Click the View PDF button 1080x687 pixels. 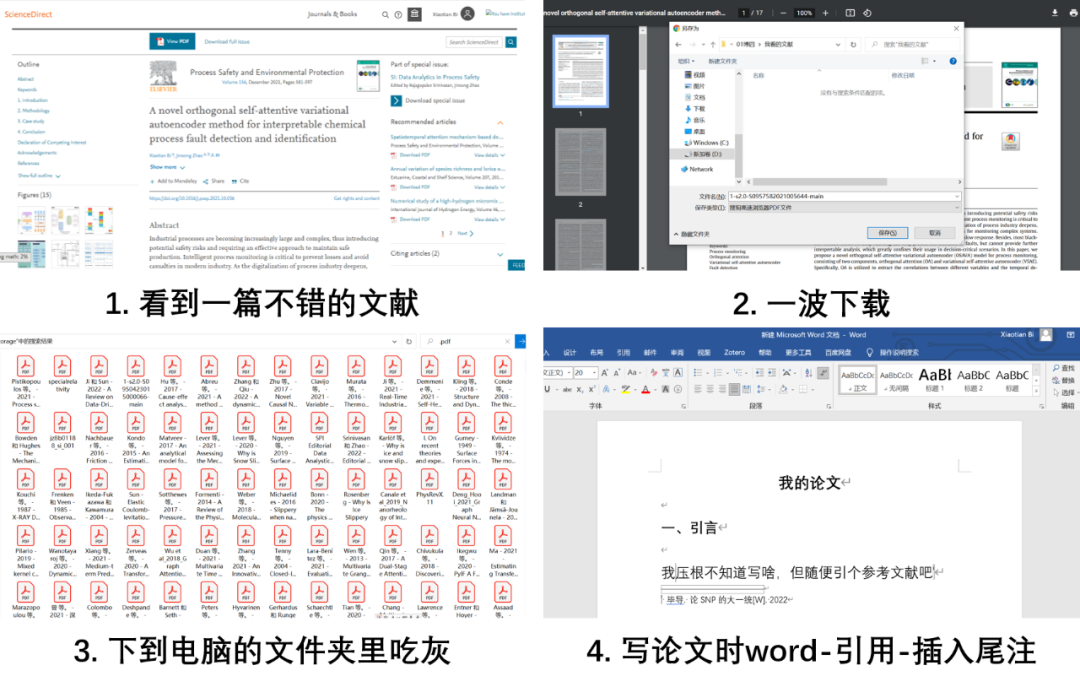point(172,41)
